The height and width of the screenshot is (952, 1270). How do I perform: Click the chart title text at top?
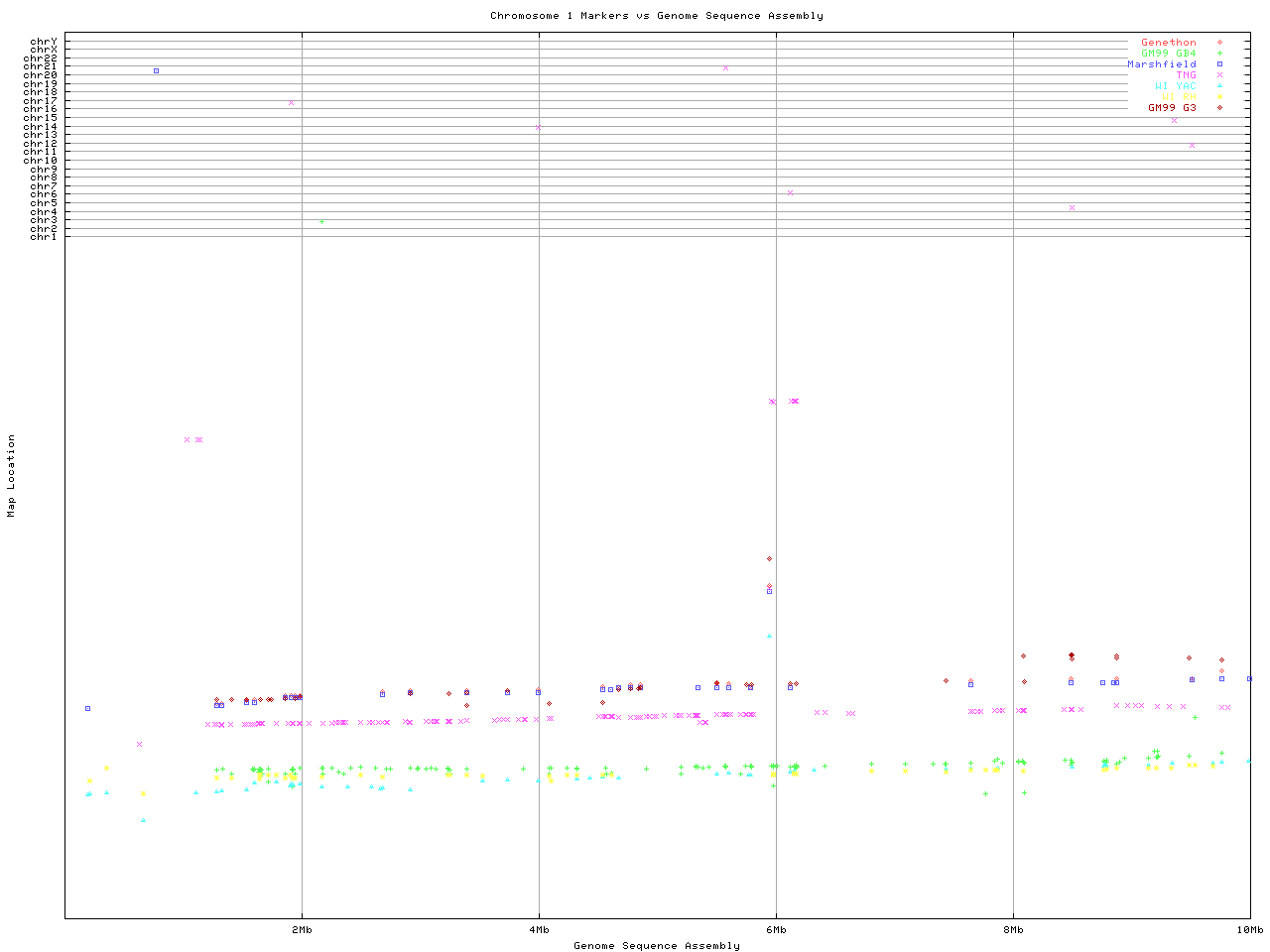coord(656,16)
